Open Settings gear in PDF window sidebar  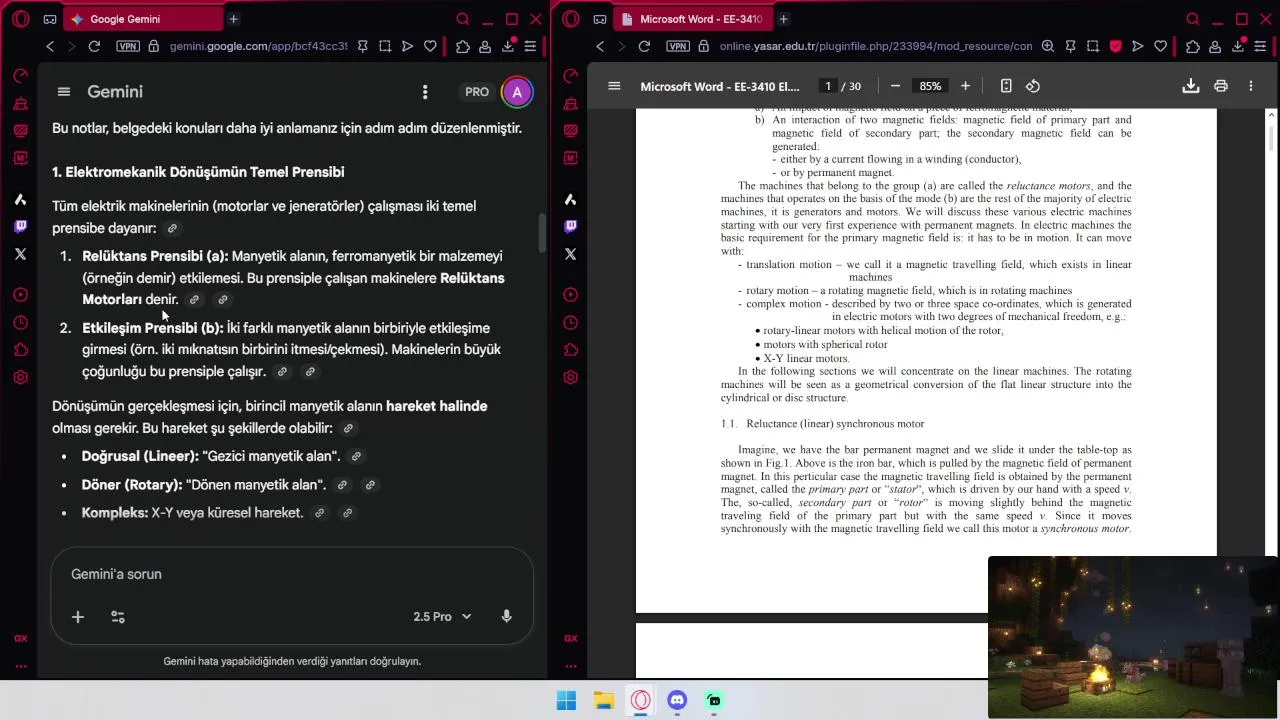(570, 377)
